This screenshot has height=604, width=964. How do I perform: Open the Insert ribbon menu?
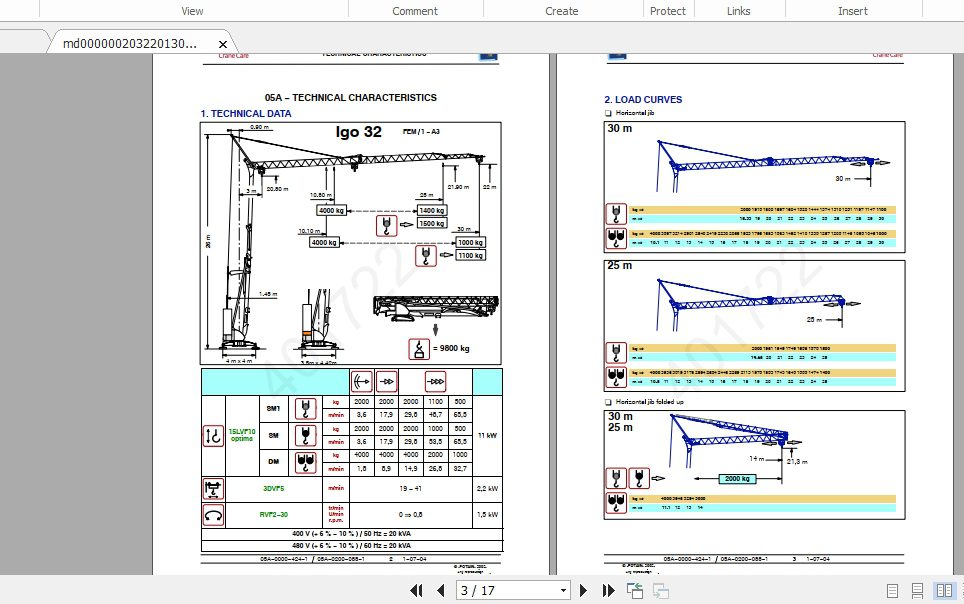(x=853, y=10)
